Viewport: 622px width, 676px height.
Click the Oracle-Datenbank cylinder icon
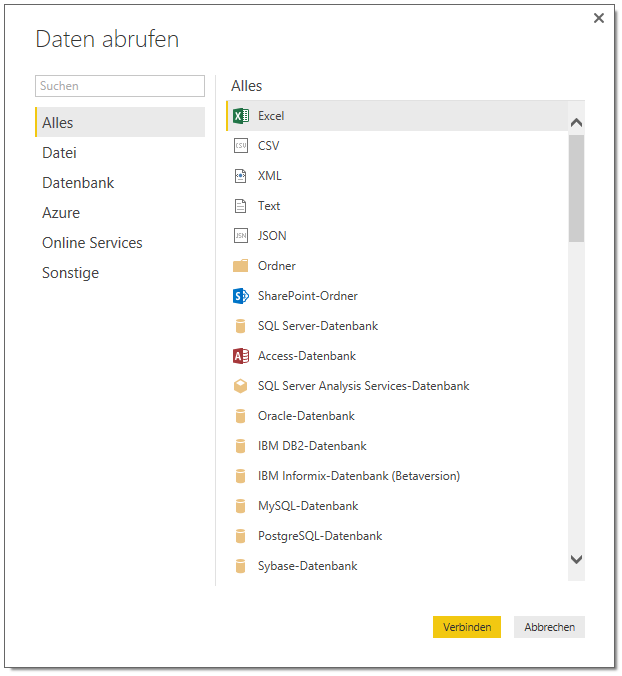tap(241, 416)
